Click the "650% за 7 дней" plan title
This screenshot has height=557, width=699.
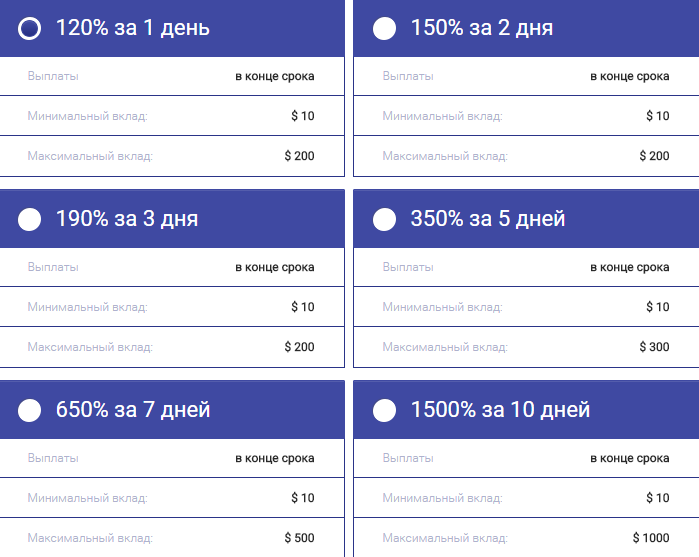pyautogui.click(x=133, y=410)
